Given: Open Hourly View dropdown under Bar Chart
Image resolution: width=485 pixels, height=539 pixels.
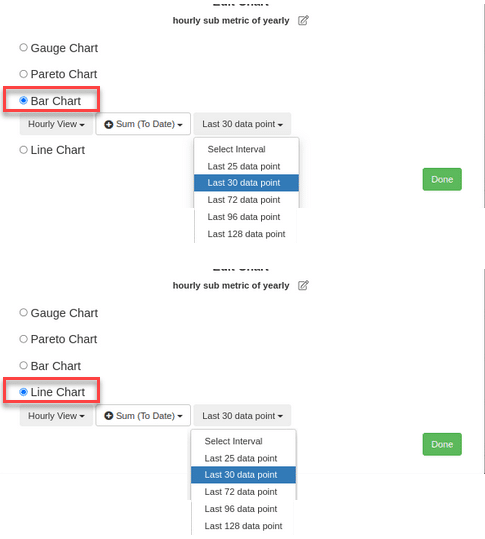Looking at the screenshot, I should coord(56,124).
